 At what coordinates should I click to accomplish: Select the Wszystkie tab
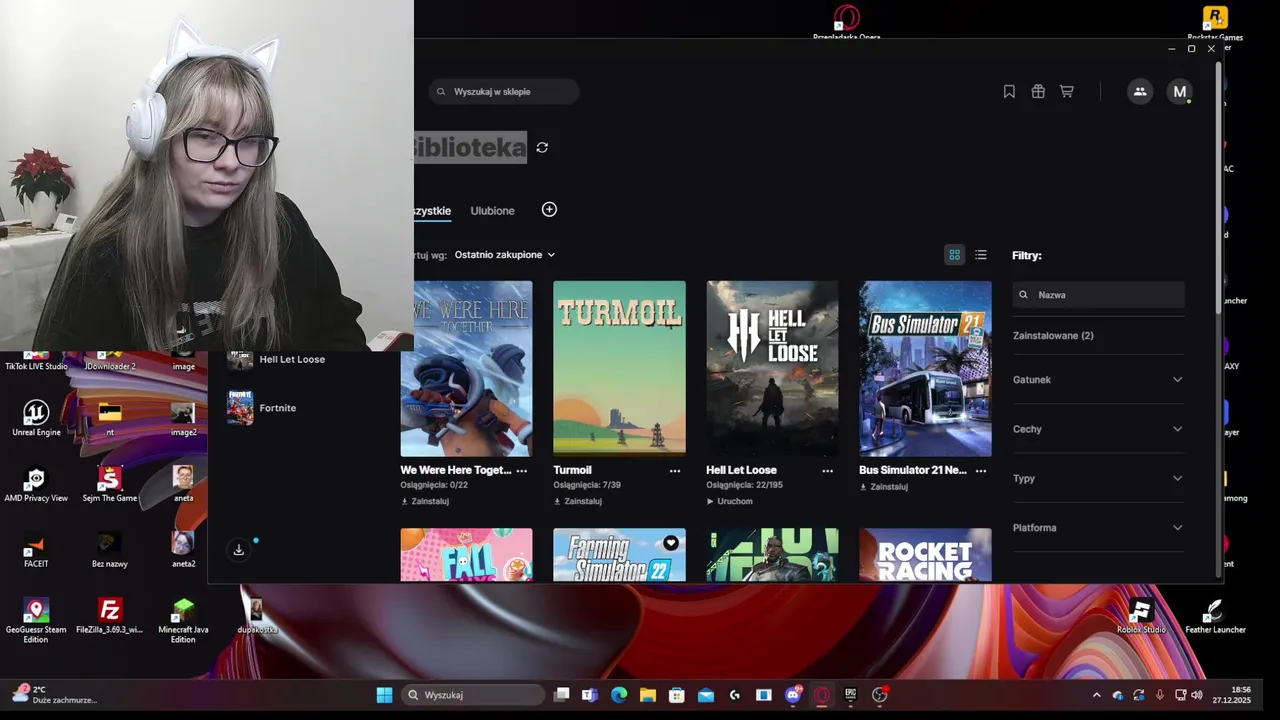coord(433,211)
